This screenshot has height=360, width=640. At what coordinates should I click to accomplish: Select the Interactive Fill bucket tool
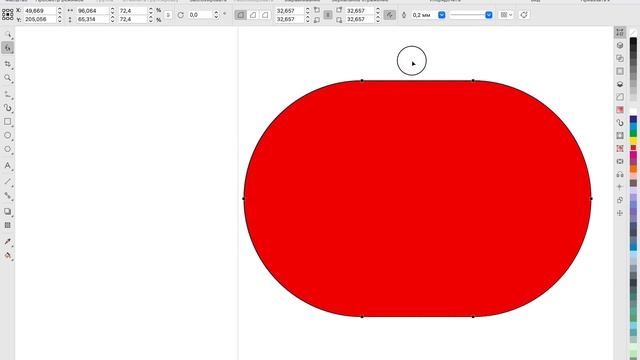pyautogui.click(x=7, y=256)
